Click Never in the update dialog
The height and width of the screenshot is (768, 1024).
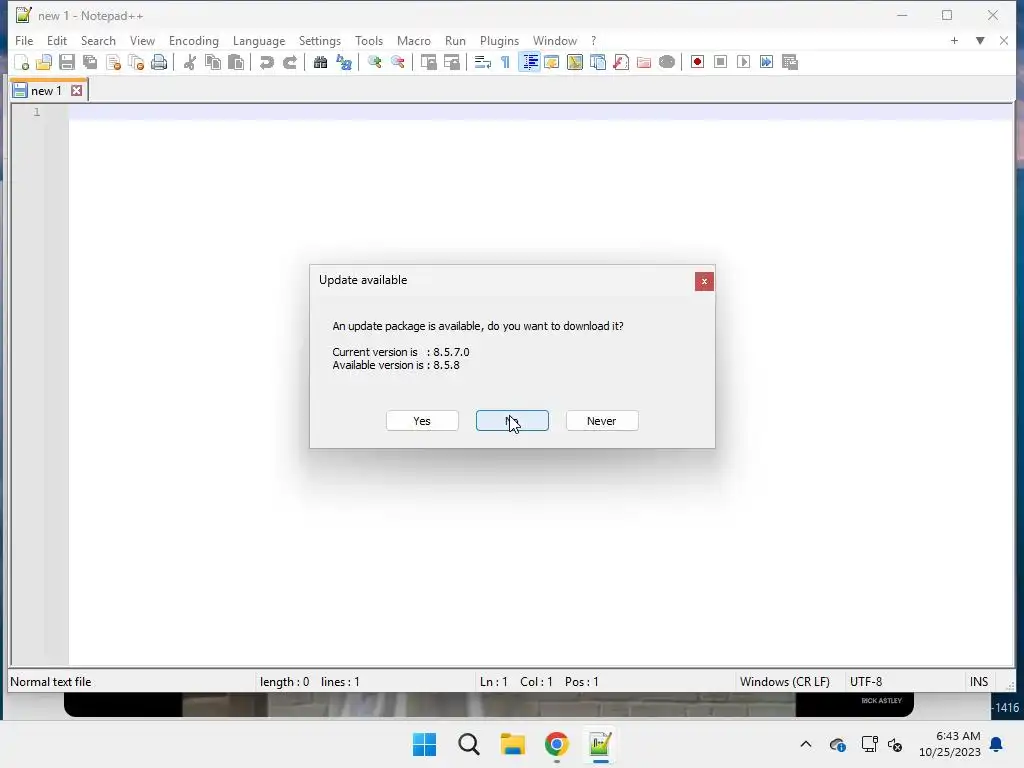[x=601, y=421]
